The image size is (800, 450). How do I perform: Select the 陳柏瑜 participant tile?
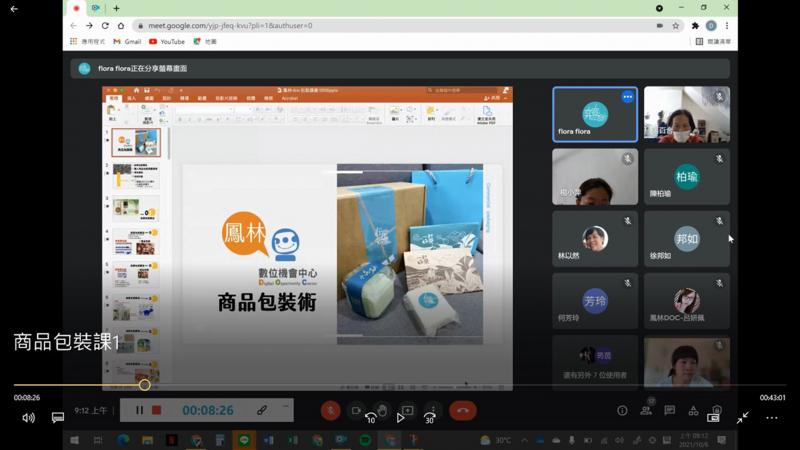(687, 177)
